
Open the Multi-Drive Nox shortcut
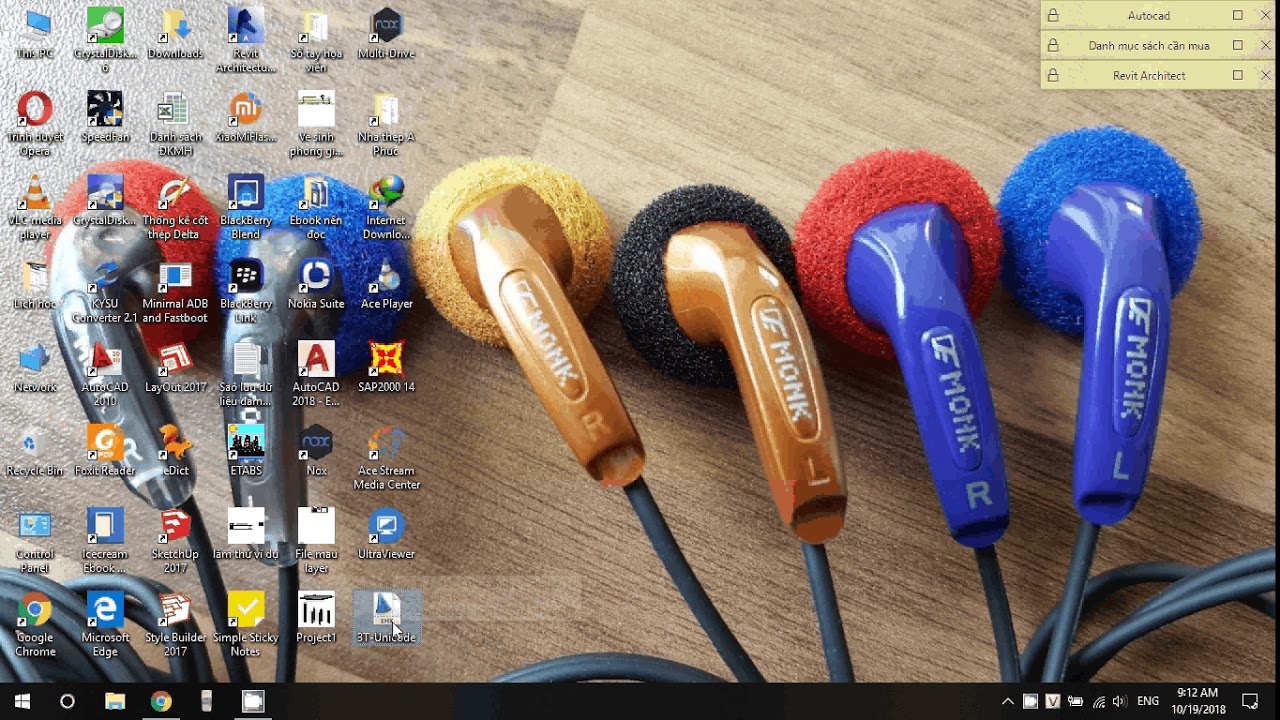386,34
